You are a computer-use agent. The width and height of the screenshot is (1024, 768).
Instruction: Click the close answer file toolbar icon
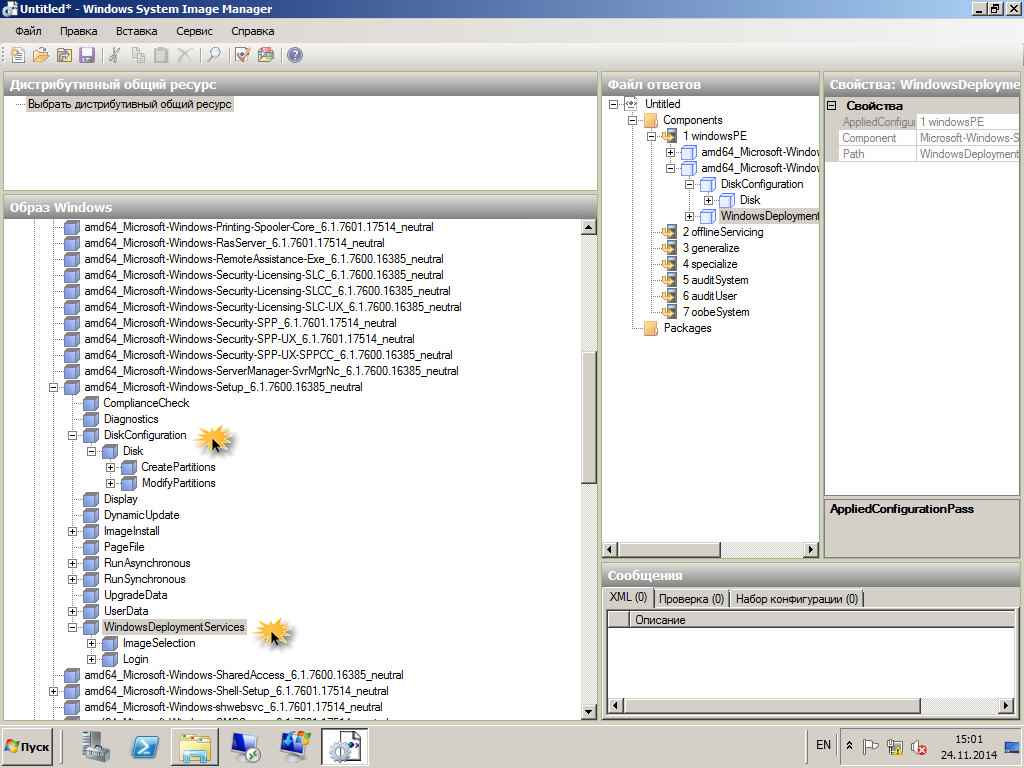[x=64, y=56]
